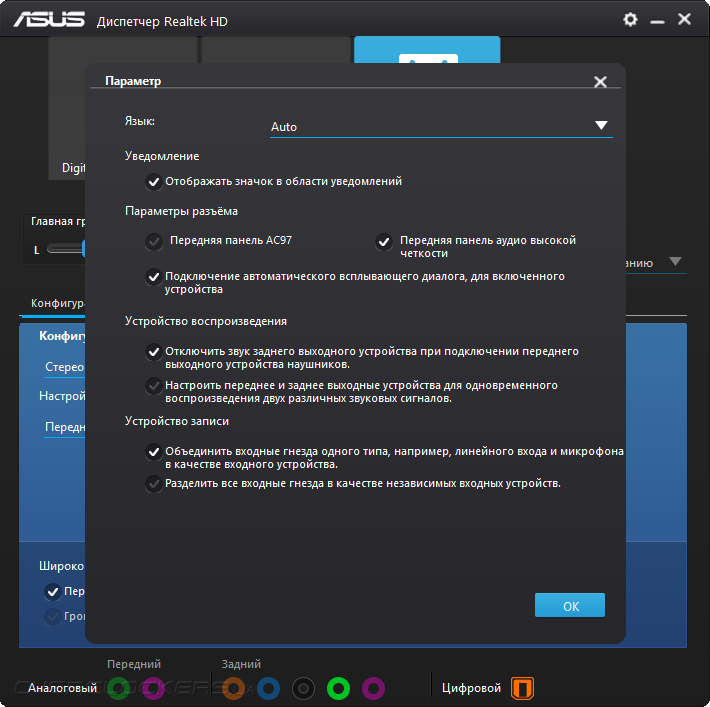Select Передняя панель аудио высокой четкости

tap(384, 242)
